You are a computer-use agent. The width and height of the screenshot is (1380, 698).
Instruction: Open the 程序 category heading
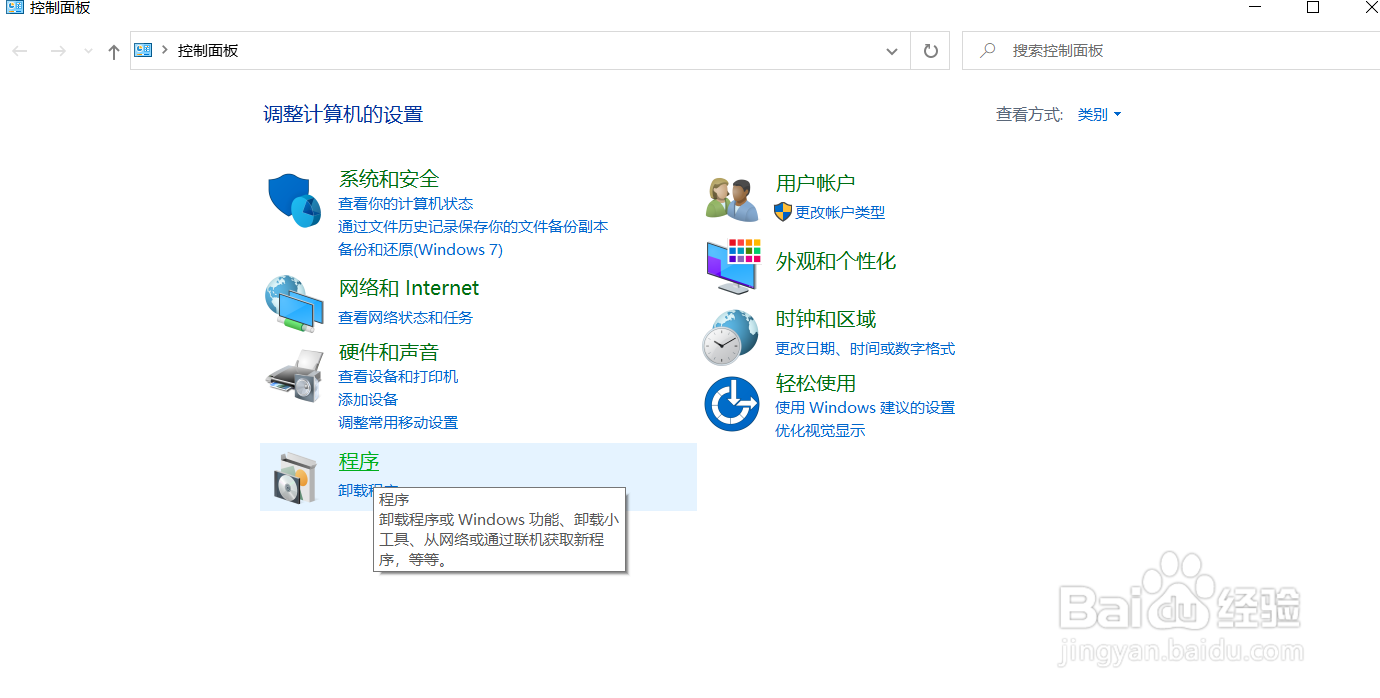click(x=359, y=462)
